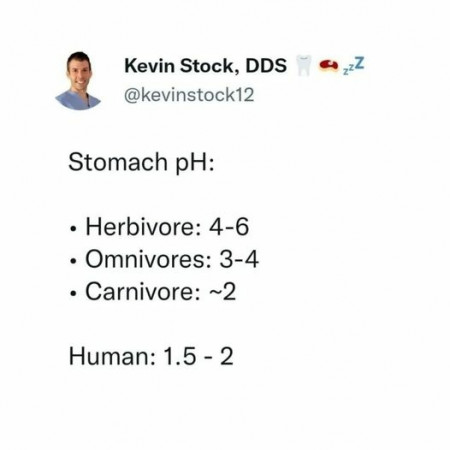
Task: Click the 1.5 - 2 human pH value
Action: pos(198,356)
